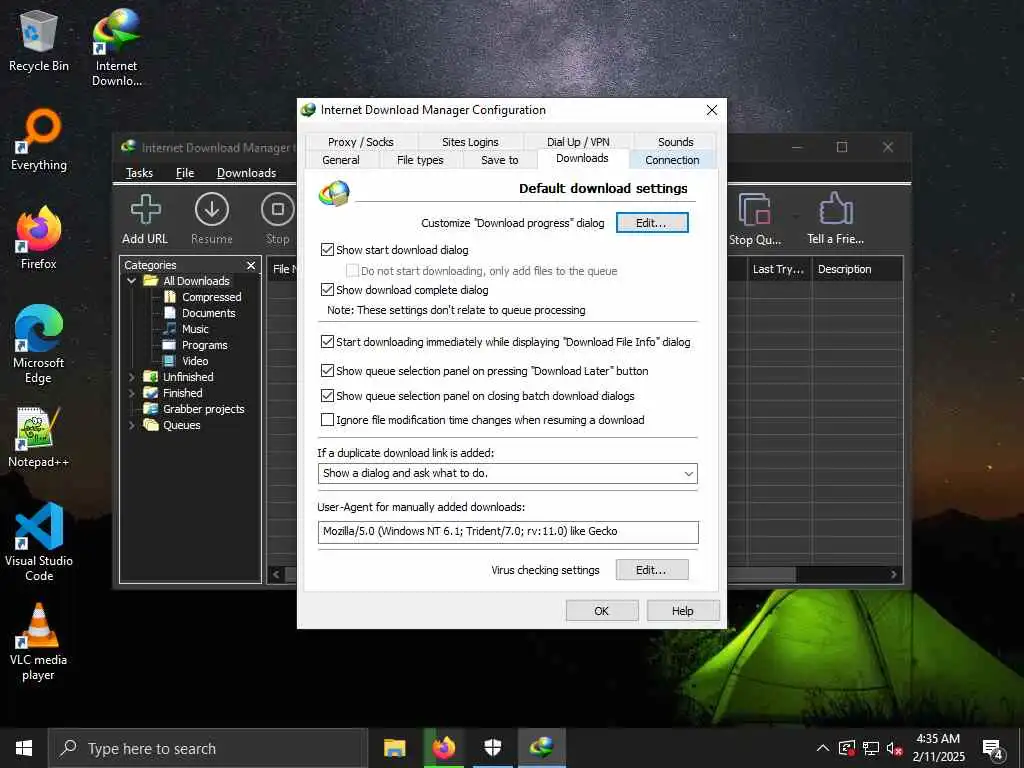Click the Description column header
This screenshot has width=1024, height=768.
pyautogui.click(x=857, y=269)
